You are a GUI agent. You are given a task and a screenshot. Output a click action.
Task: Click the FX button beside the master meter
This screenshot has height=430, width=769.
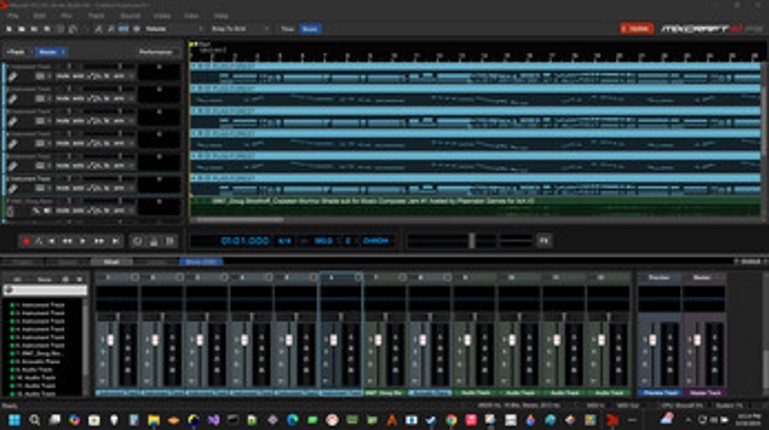tap(544, 241)
